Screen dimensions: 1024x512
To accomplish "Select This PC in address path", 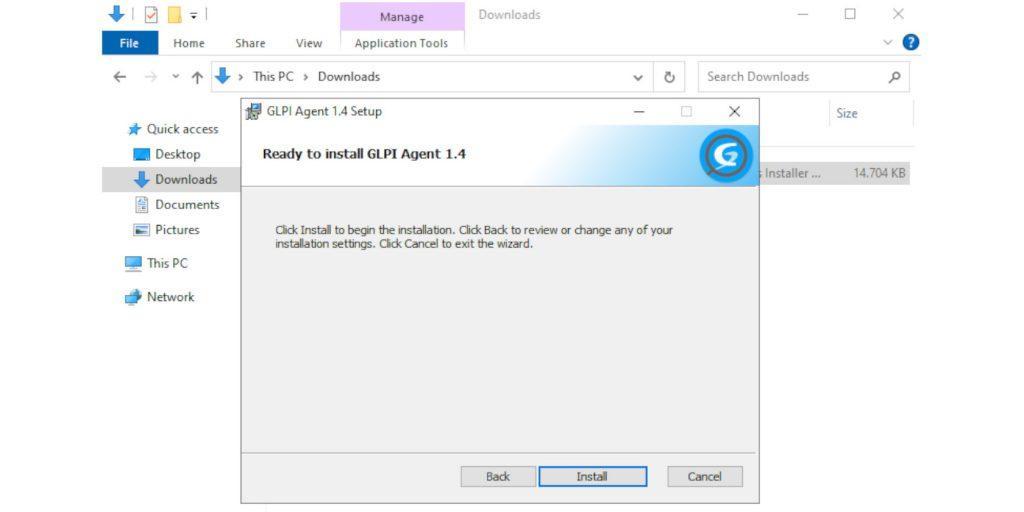I will coord(273,76).
